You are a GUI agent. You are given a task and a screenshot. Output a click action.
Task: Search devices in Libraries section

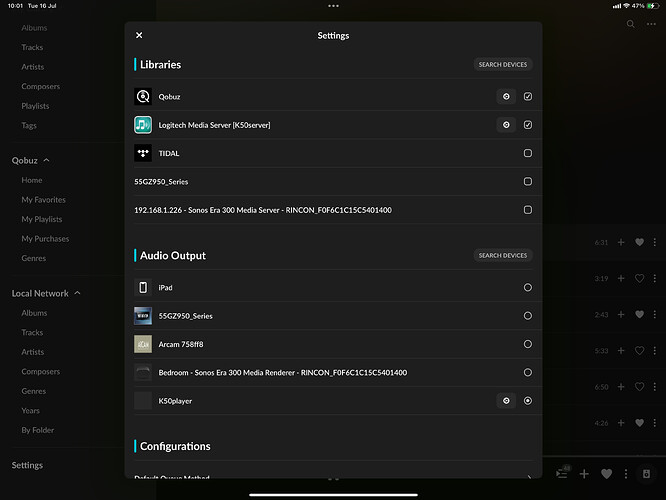502,65
